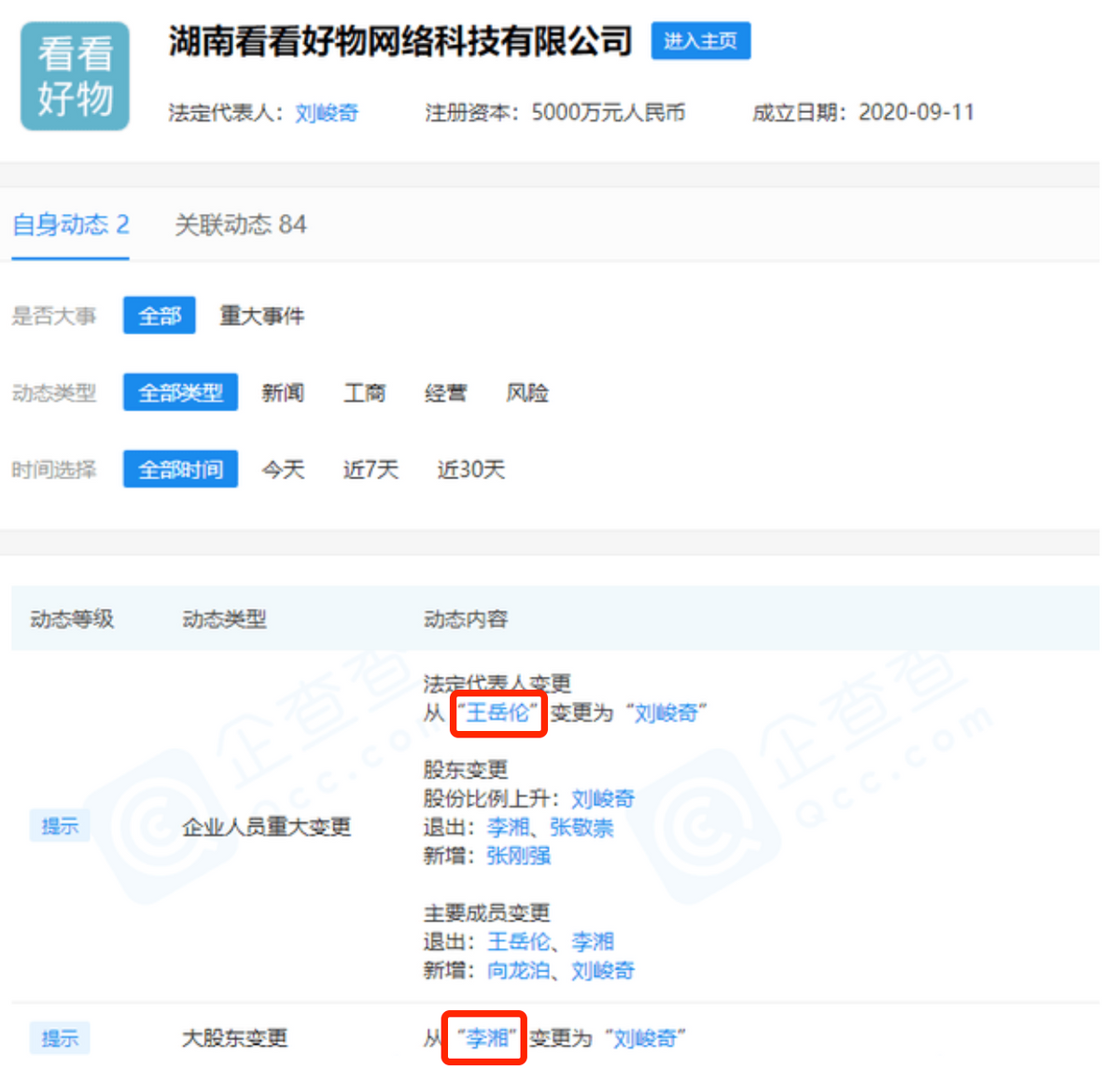The height and width of the screenshot is (1069, 1120).
Task: Select 全部 in the 是否大事 filter
Action: pyautogui.click(x=160, y=316)
